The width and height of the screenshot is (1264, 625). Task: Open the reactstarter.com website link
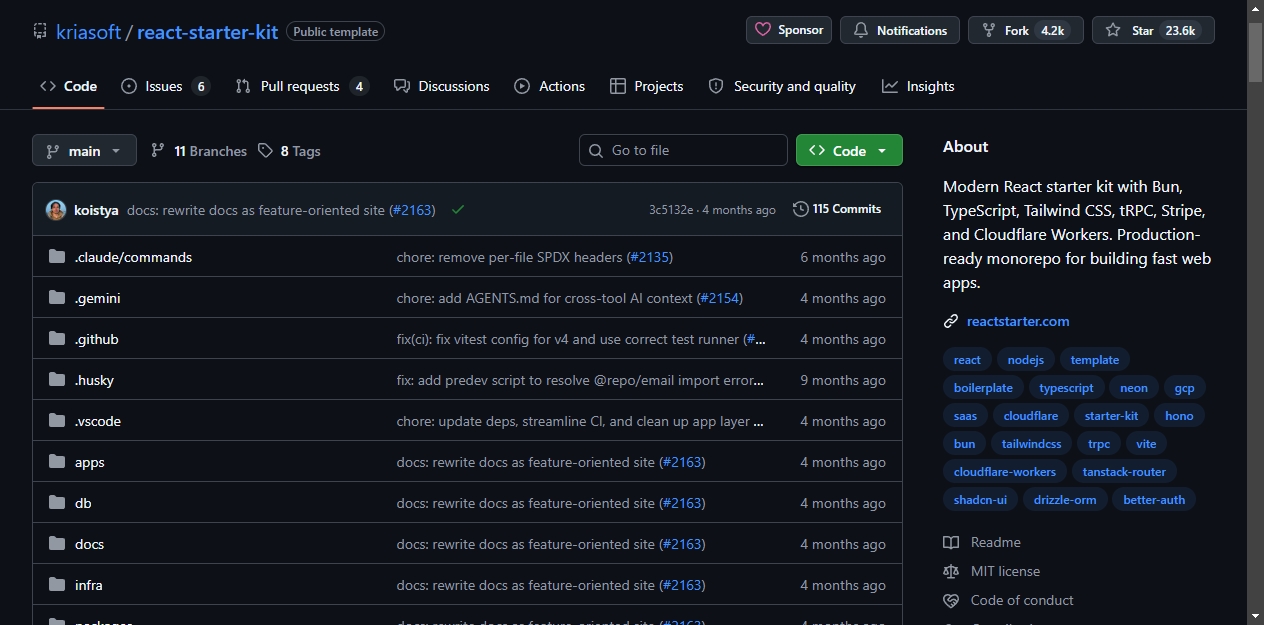coord(1018,321)
